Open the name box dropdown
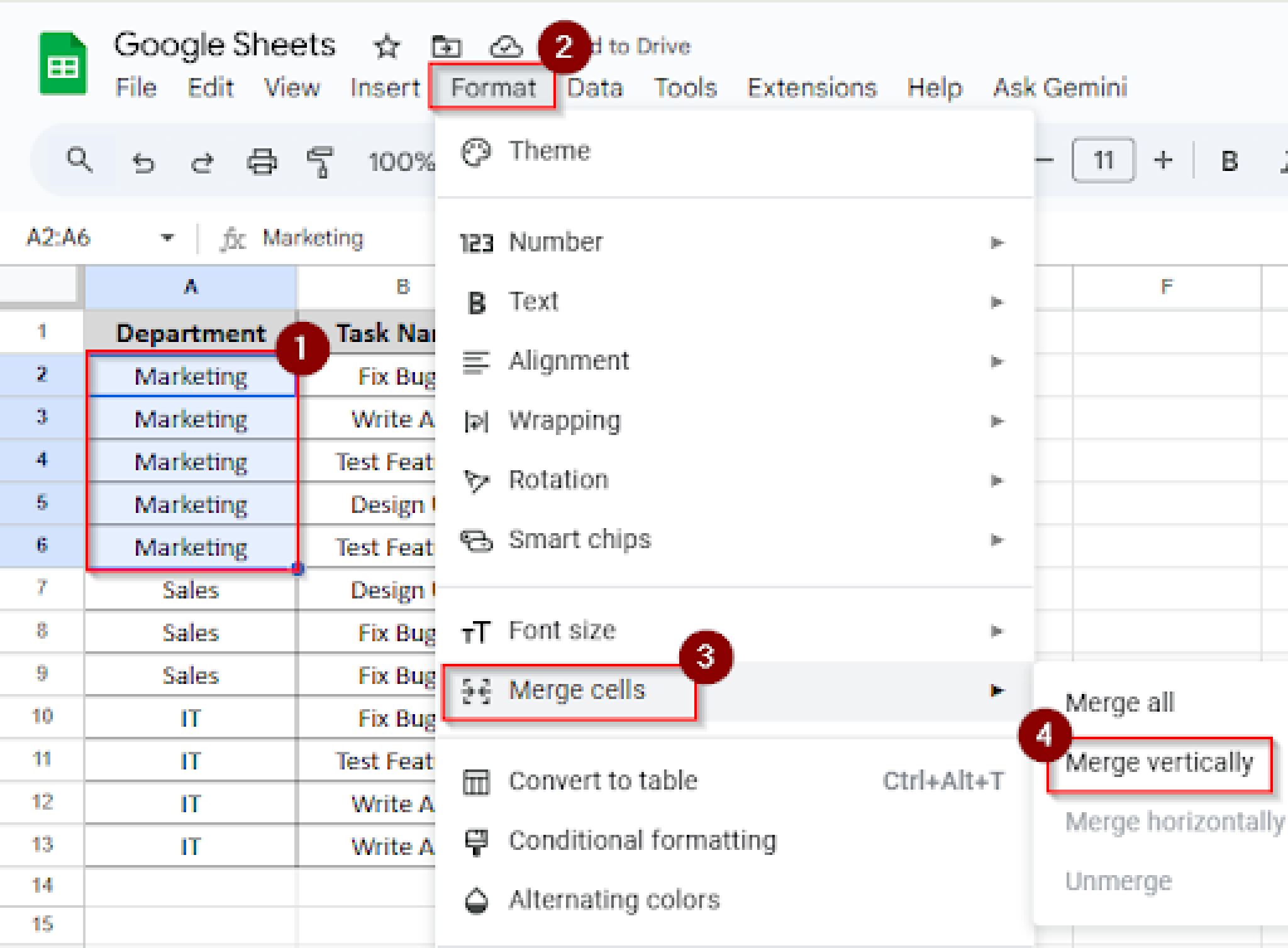Screen dimensions: 1288x948 point(166,238)
